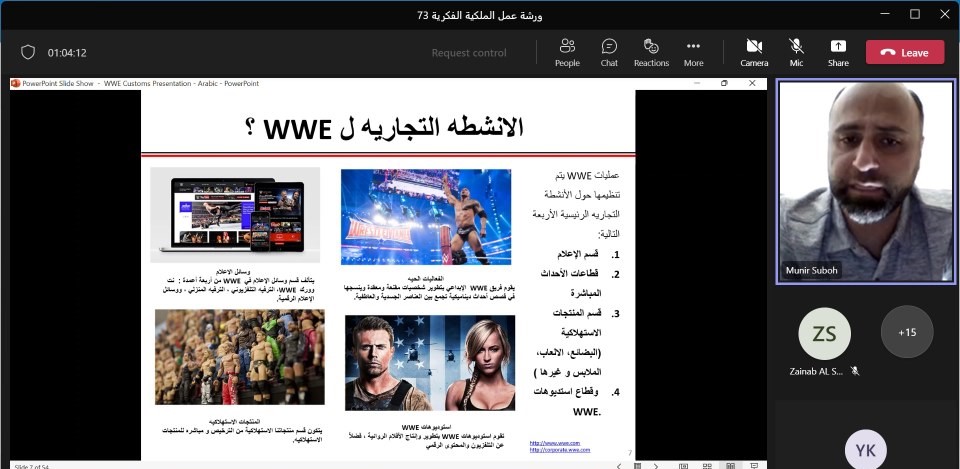Show the +15 additional participants
Viewport: 960px width, 469px height.
tap(907, 332)
